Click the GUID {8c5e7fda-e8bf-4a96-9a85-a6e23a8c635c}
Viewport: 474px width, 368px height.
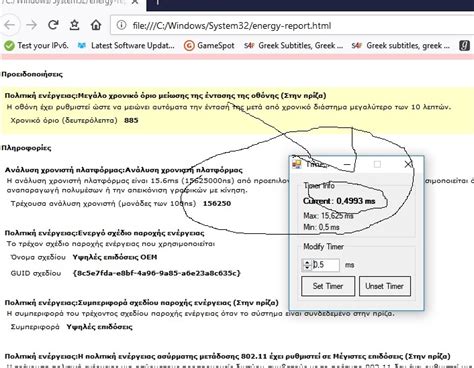[156, 273]
